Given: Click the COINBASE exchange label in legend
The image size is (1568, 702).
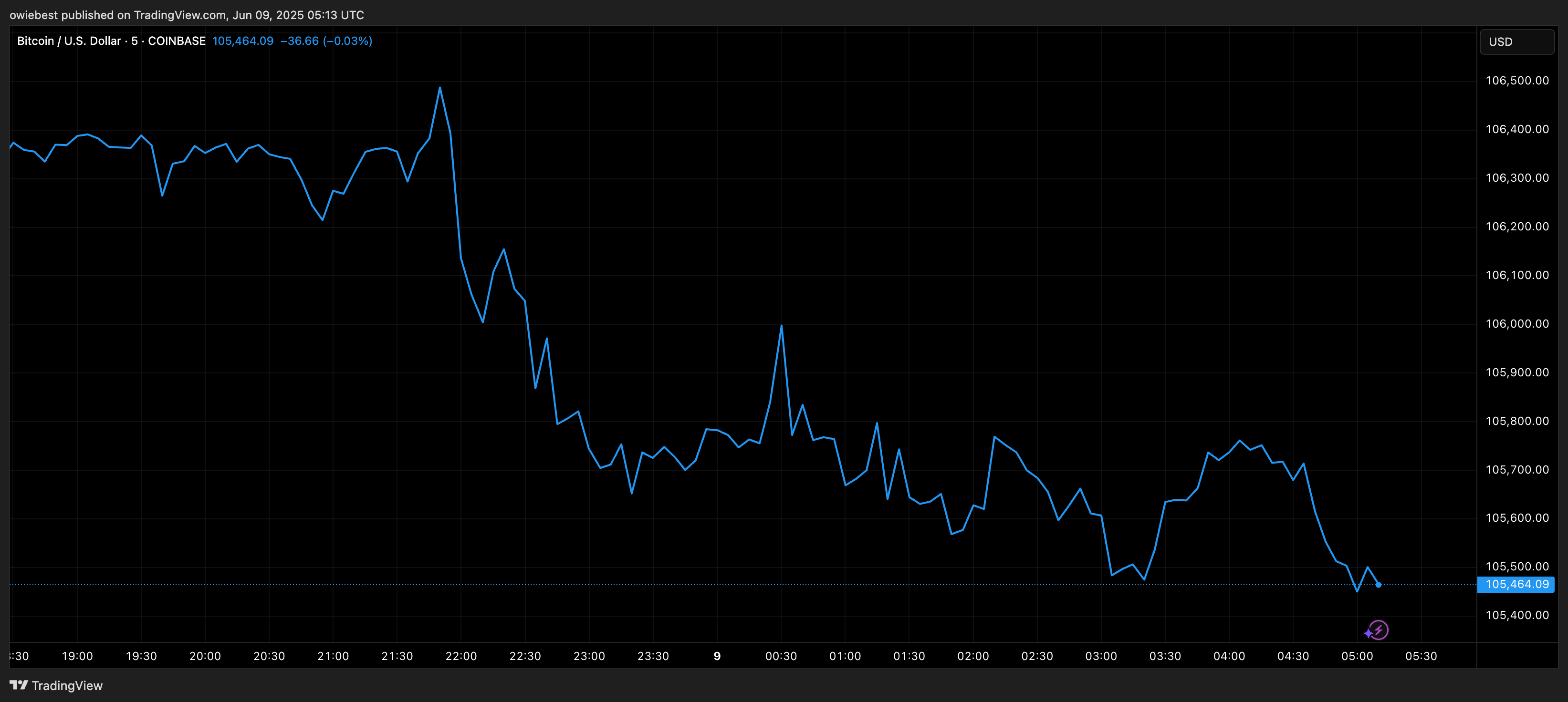Looking at the screenshot, I should 177,41.
